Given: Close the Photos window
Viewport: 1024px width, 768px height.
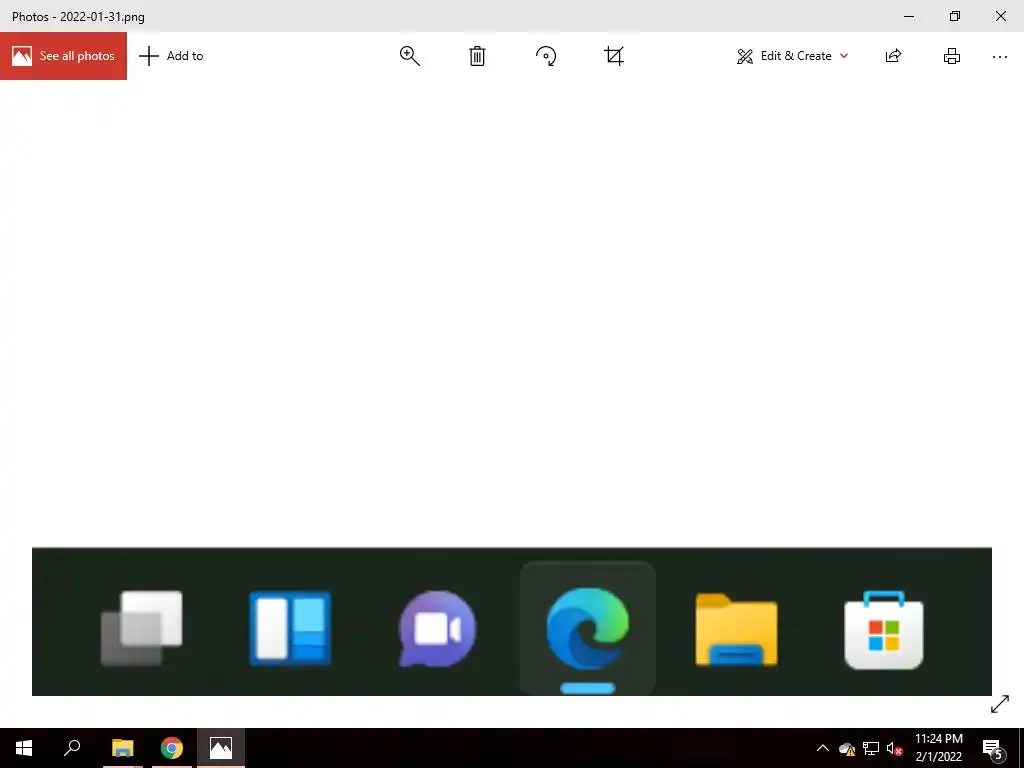Looking at the screenshot, I should [1000, 16].
